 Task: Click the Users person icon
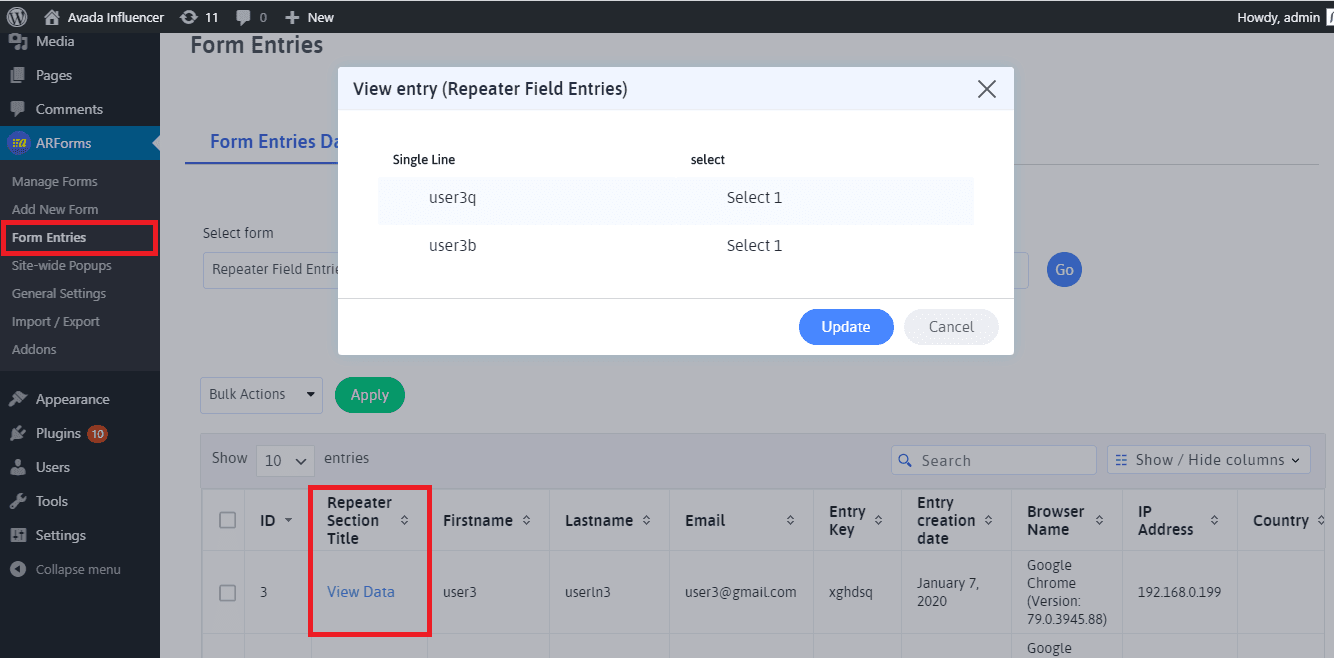tap(17, 467)
